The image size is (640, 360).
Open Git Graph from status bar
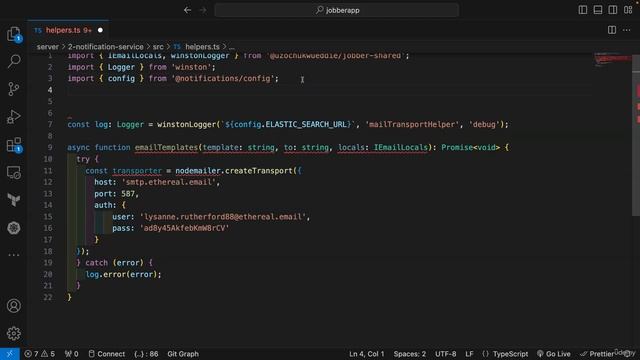click(x=183, y=354)
